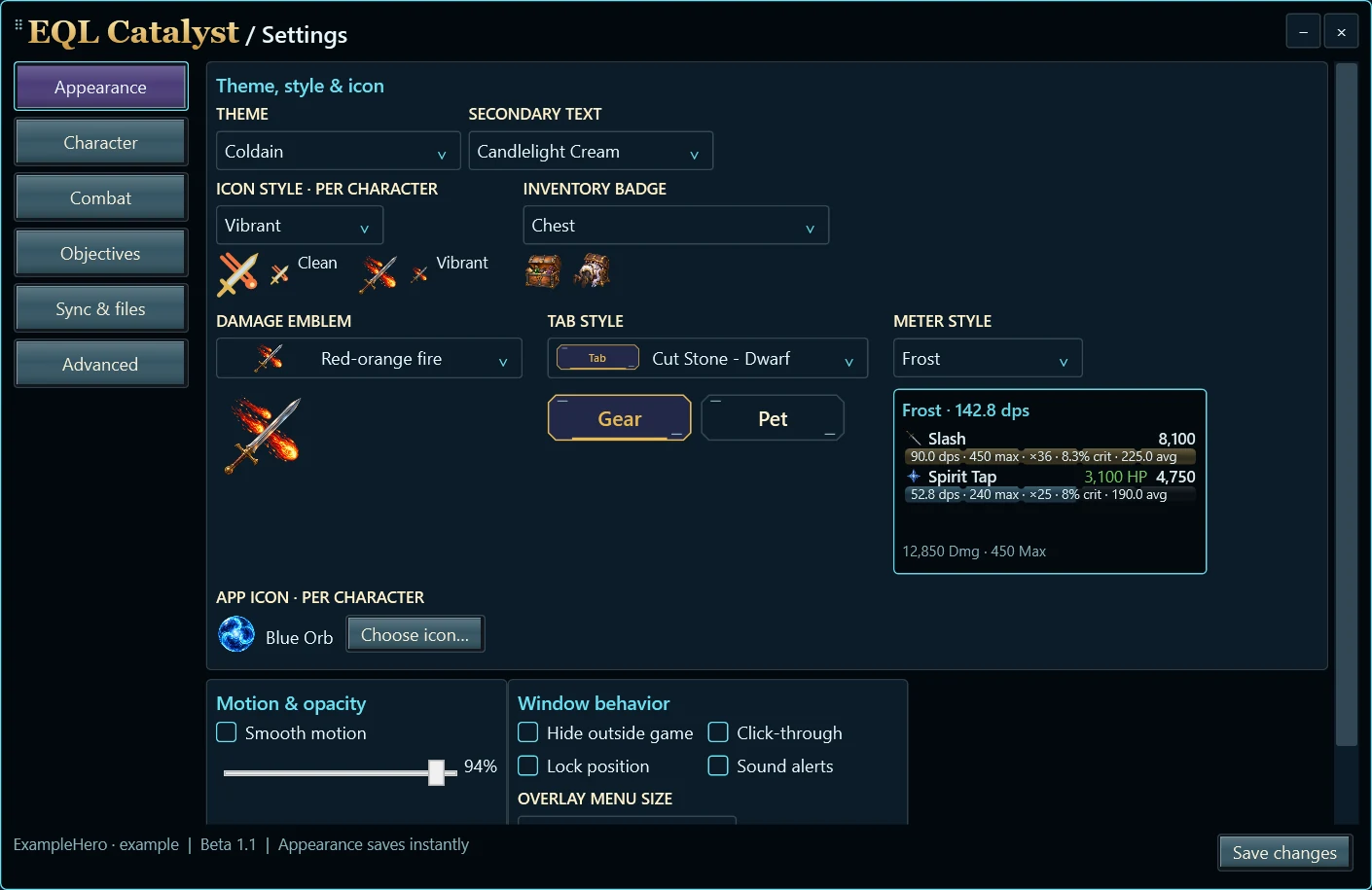Enable the Click-through checkbox
The image size is (1372, 890).
click(717, 732)
